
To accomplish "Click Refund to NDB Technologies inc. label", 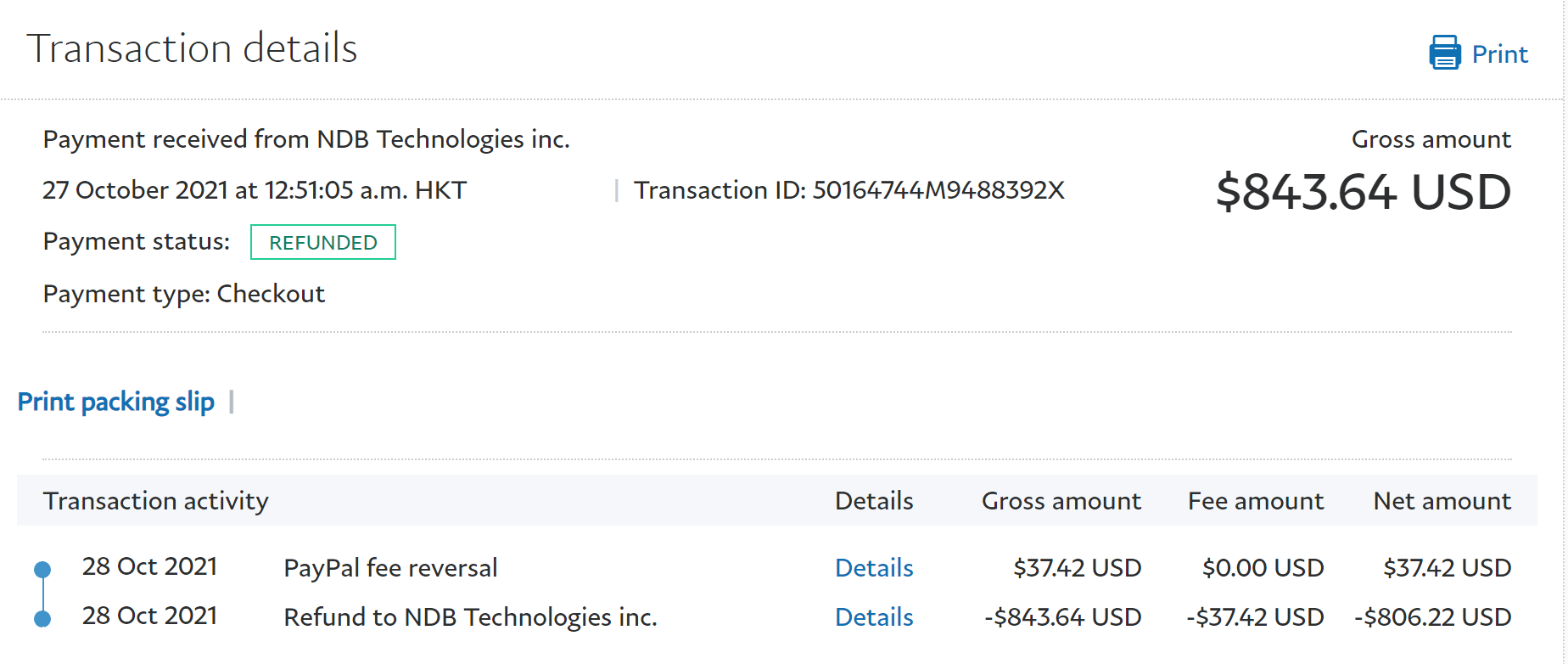I will 470,617.
